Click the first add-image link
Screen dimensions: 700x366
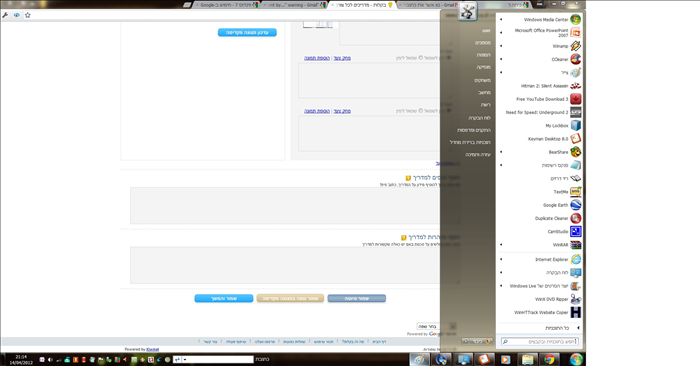tap(317, 58)
